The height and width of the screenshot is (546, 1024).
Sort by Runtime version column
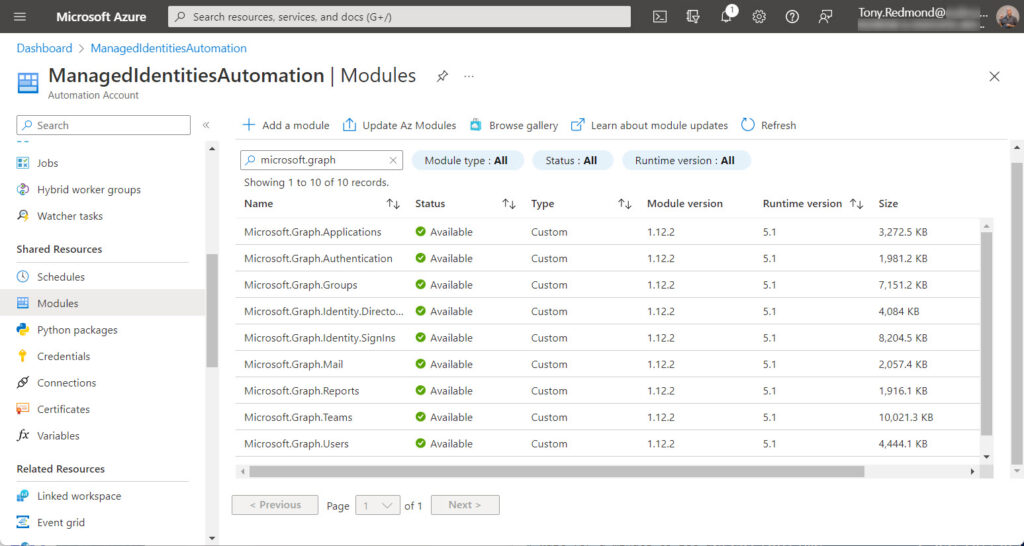[x=856, y=204]
